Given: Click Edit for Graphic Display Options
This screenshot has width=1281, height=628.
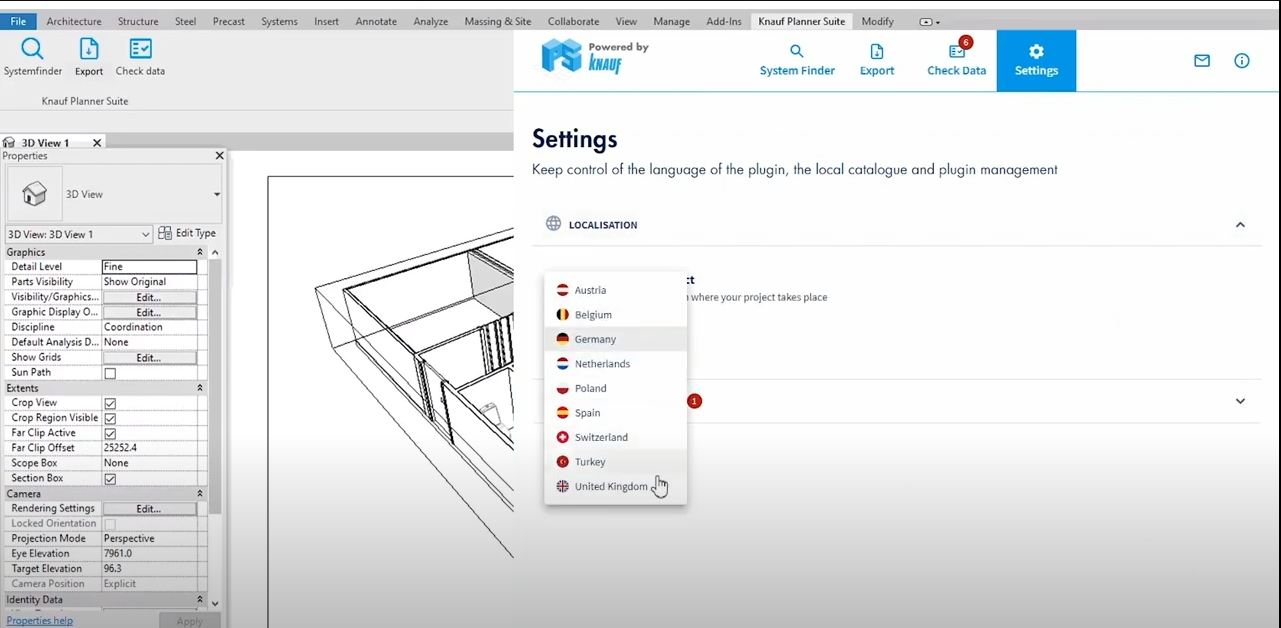Looking at the screenshot, I should (x=149, y=312).
